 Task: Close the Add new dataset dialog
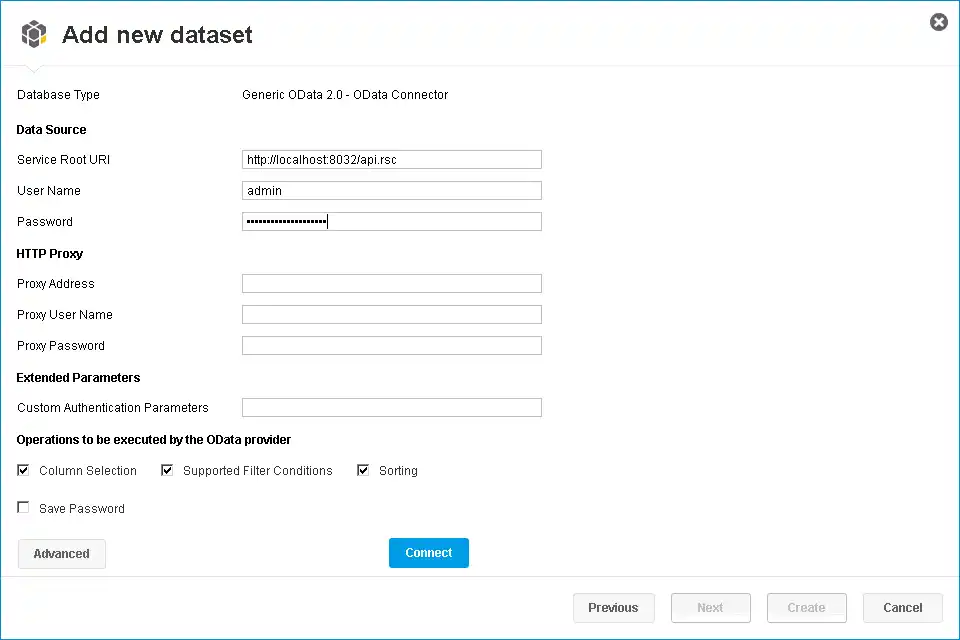[x=938, y=21]
